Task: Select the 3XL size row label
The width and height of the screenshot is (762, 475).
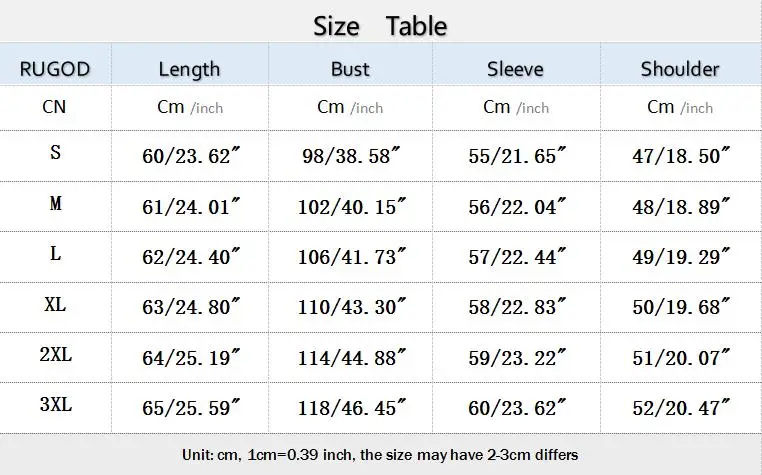Action: point(55,406)
